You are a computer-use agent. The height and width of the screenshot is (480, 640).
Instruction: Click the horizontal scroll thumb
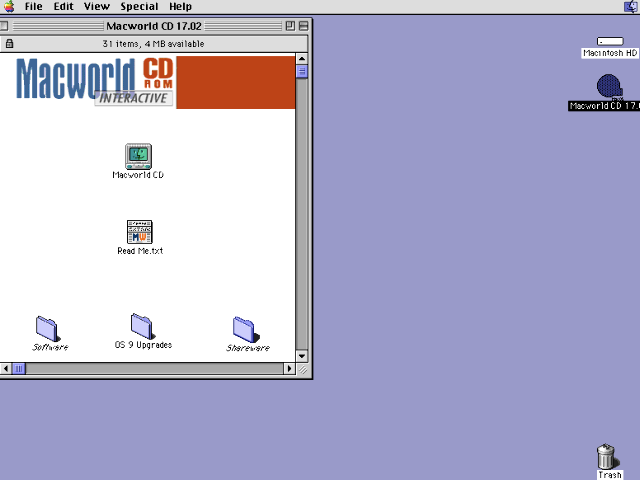click(x=19, y=369)
